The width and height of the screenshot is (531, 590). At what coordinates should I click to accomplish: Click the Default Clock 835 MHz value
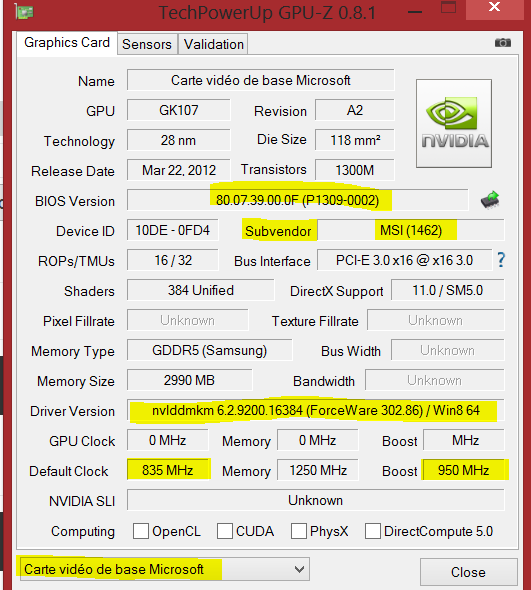click(x=168, y=470)
